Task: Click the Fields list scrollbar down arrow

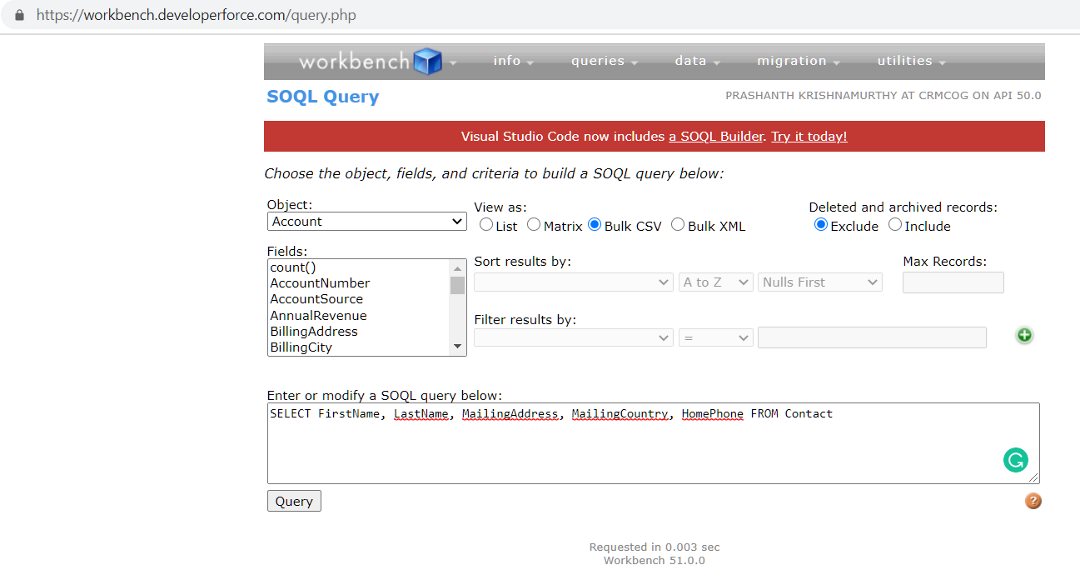Action: click(457, 346)
